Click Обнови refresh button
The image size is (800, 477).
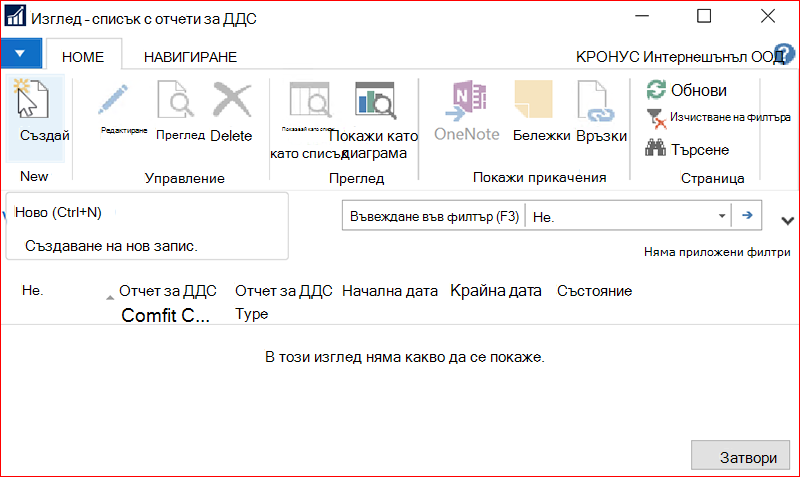(687, 90)
